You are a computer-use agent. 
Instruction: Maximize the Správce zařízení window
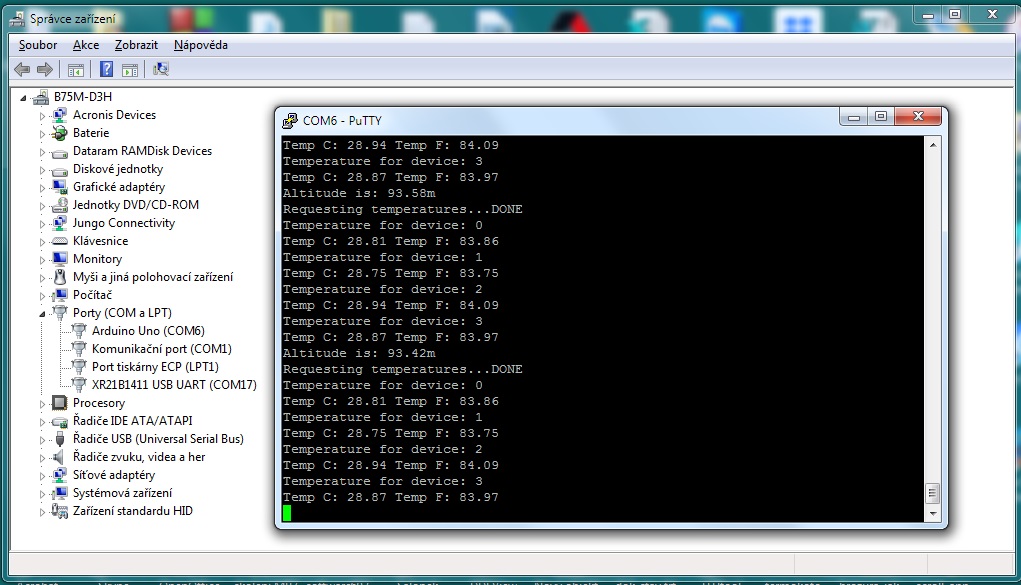tap(955, 14)
